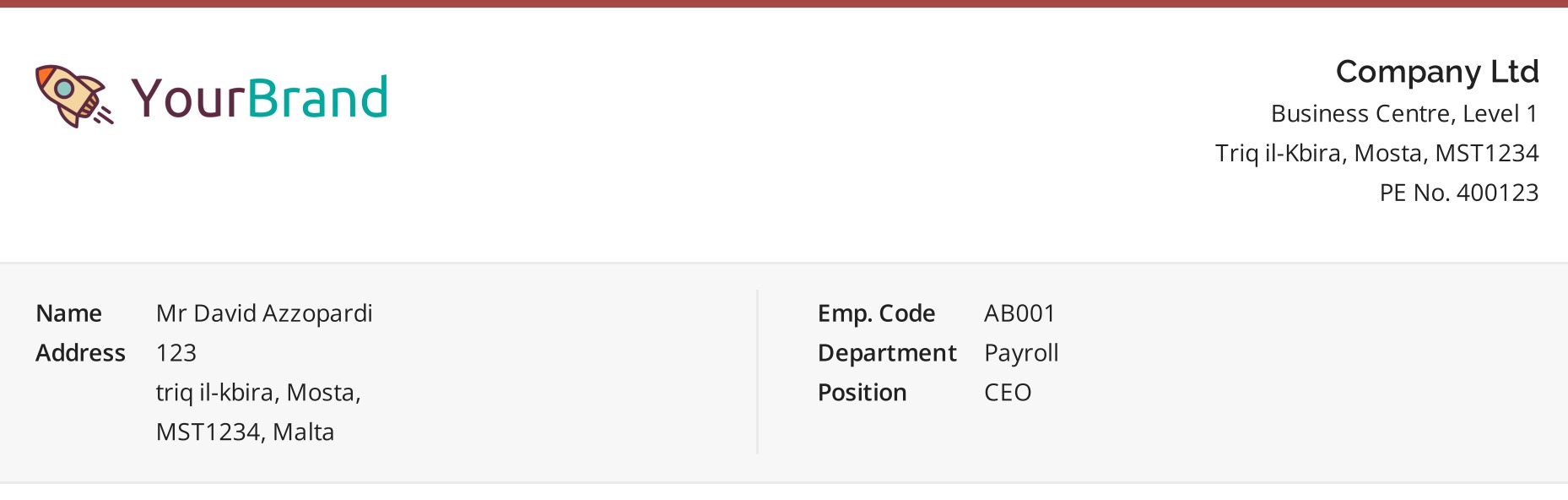This screenshot has height=500, width=1568.
Task: Click the YourBrand logo text
Action: tap(260, 97)
